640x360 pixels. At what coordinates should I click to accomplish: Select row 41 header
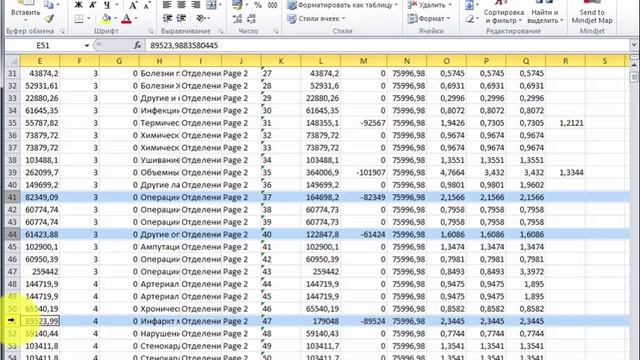tap(13, 197)
